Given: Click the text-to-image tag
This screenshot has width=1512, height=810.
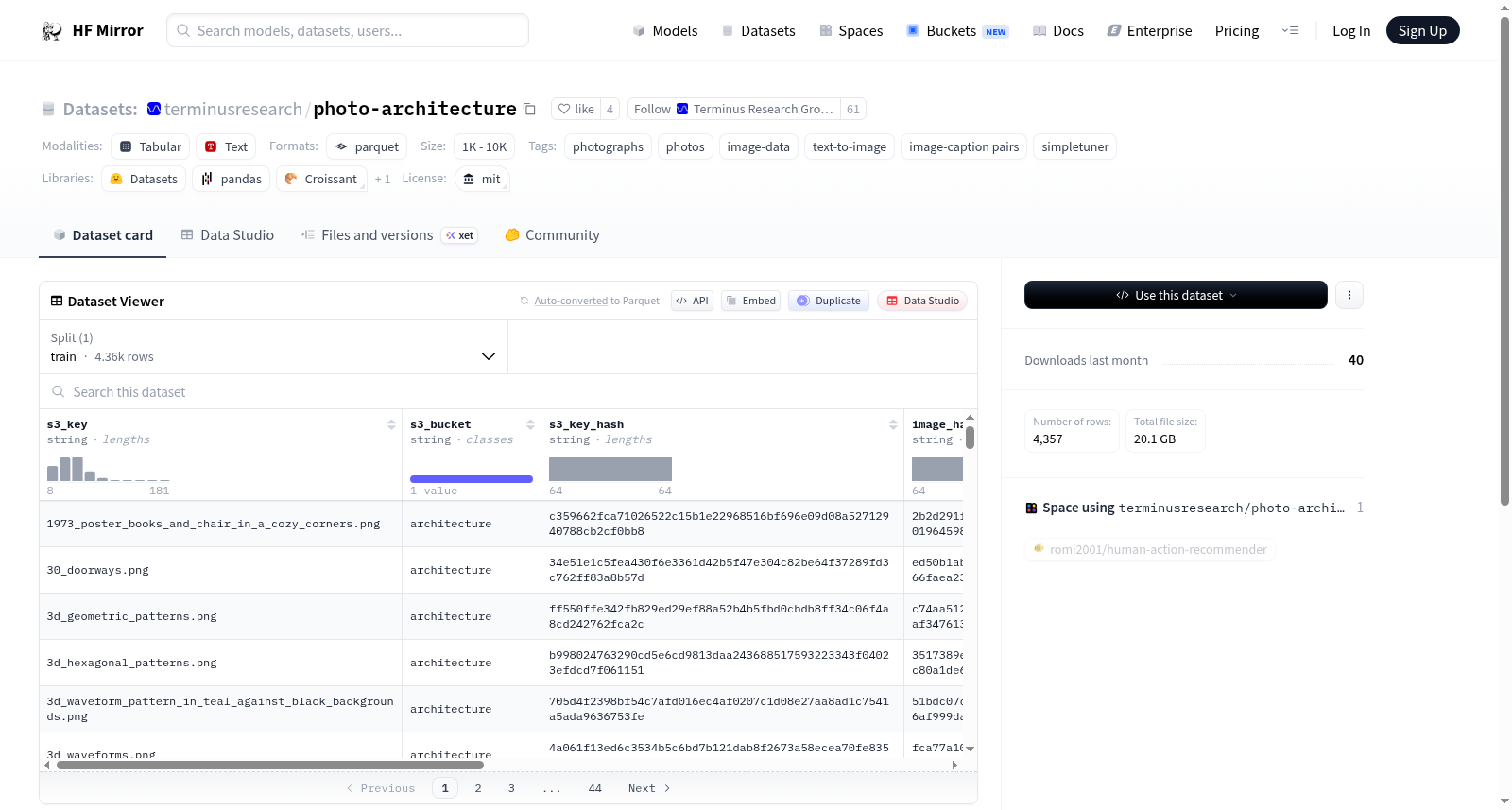Looking at the screenshot, I should click(x=850, y=147).
